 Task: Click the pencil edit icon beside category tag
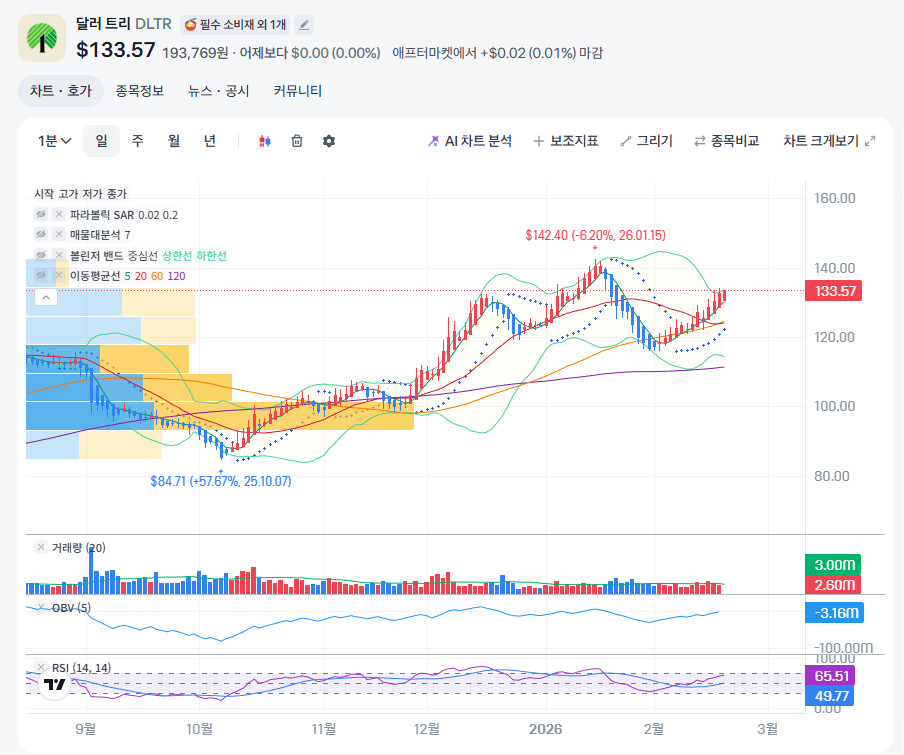coord(304,25)
